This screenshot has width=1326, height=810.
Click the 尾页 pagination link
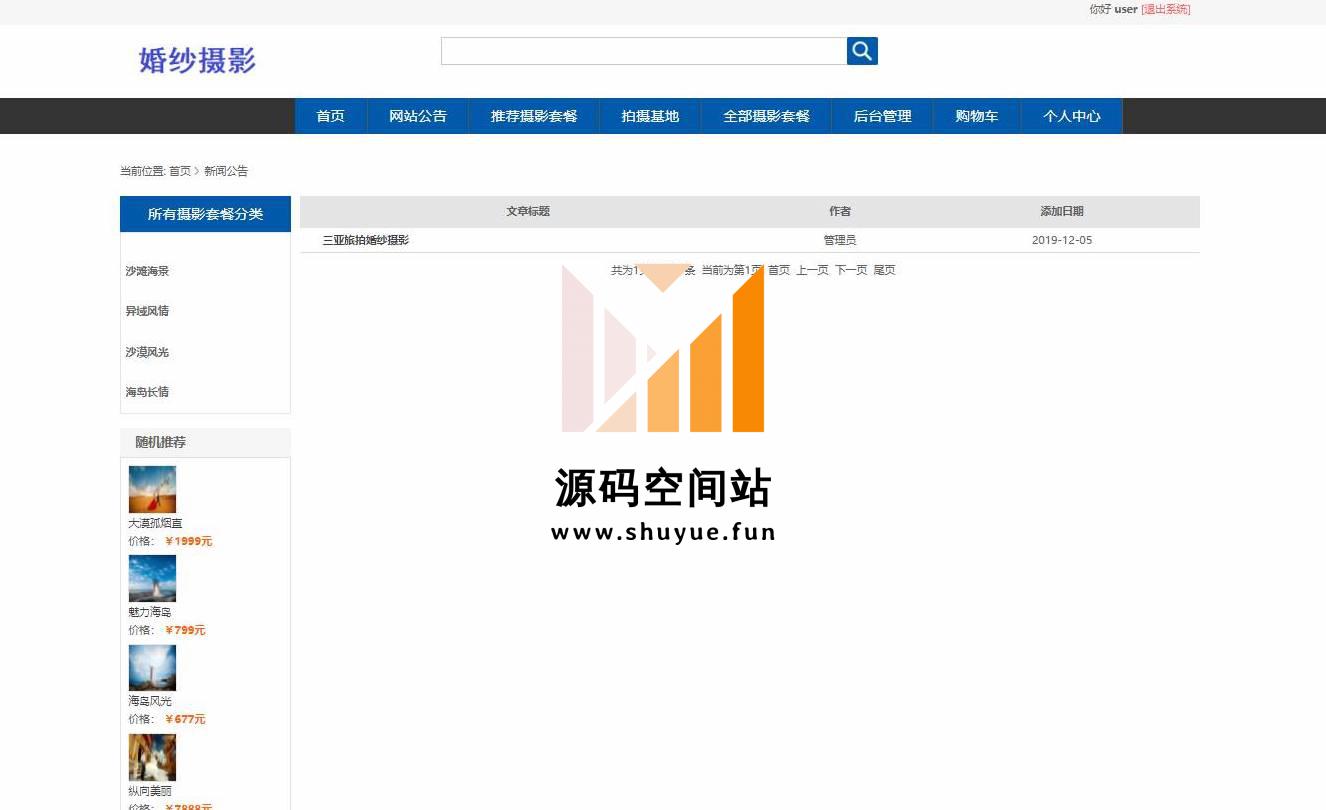[885, 270]
